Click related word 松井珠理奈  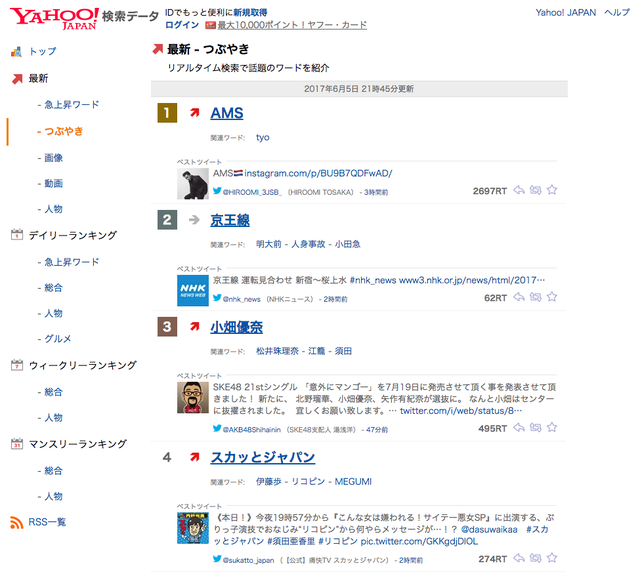coord(277,351)
